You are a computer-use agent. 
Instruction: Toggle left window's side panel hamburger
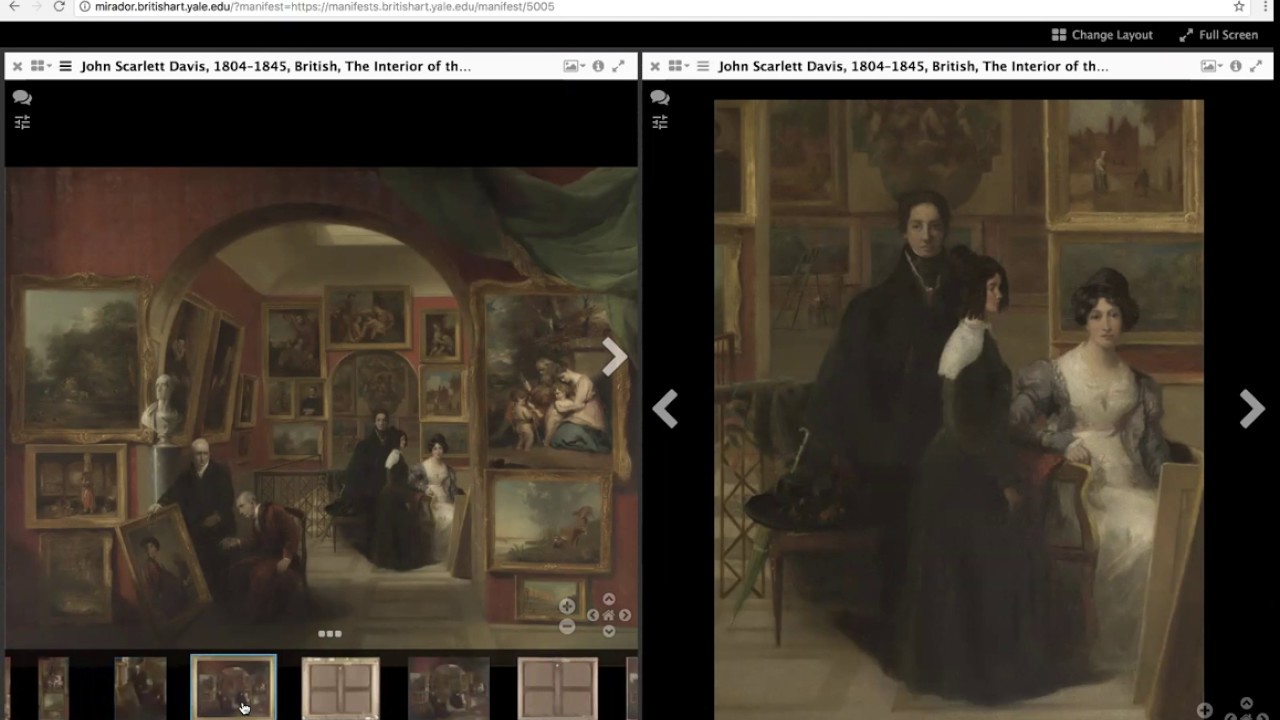coord(66,66)
